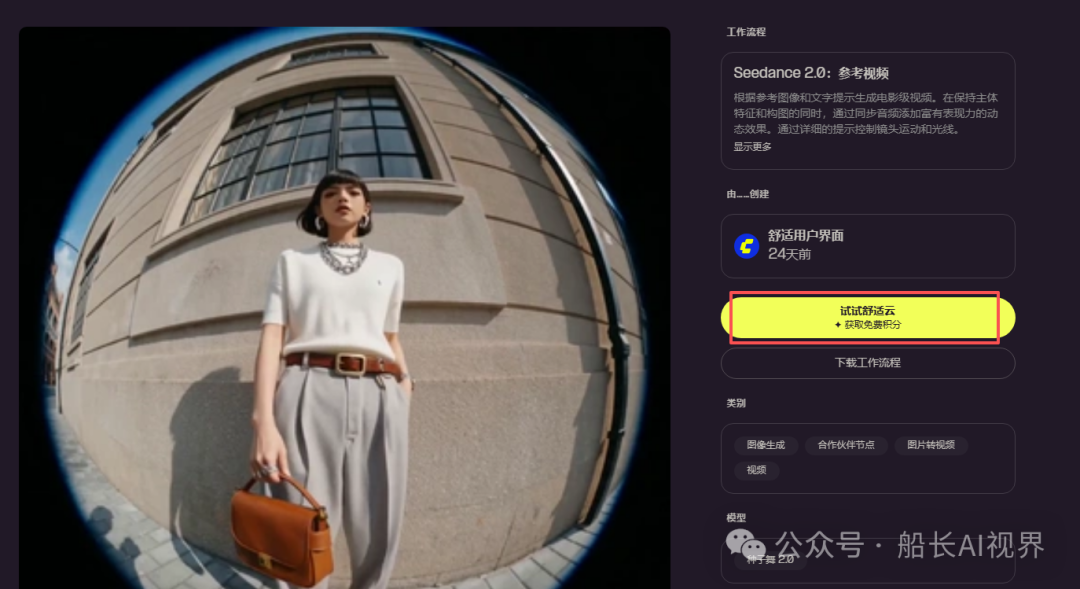Click the 类别 section heading
The width and height of the screenshot is (1080, 589).
point(736,403)
